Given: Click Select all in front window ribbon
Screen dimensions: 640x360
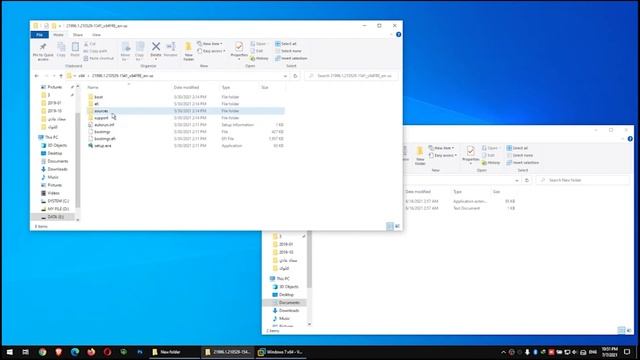Looking at the screenshot, I should coord(286,44).
